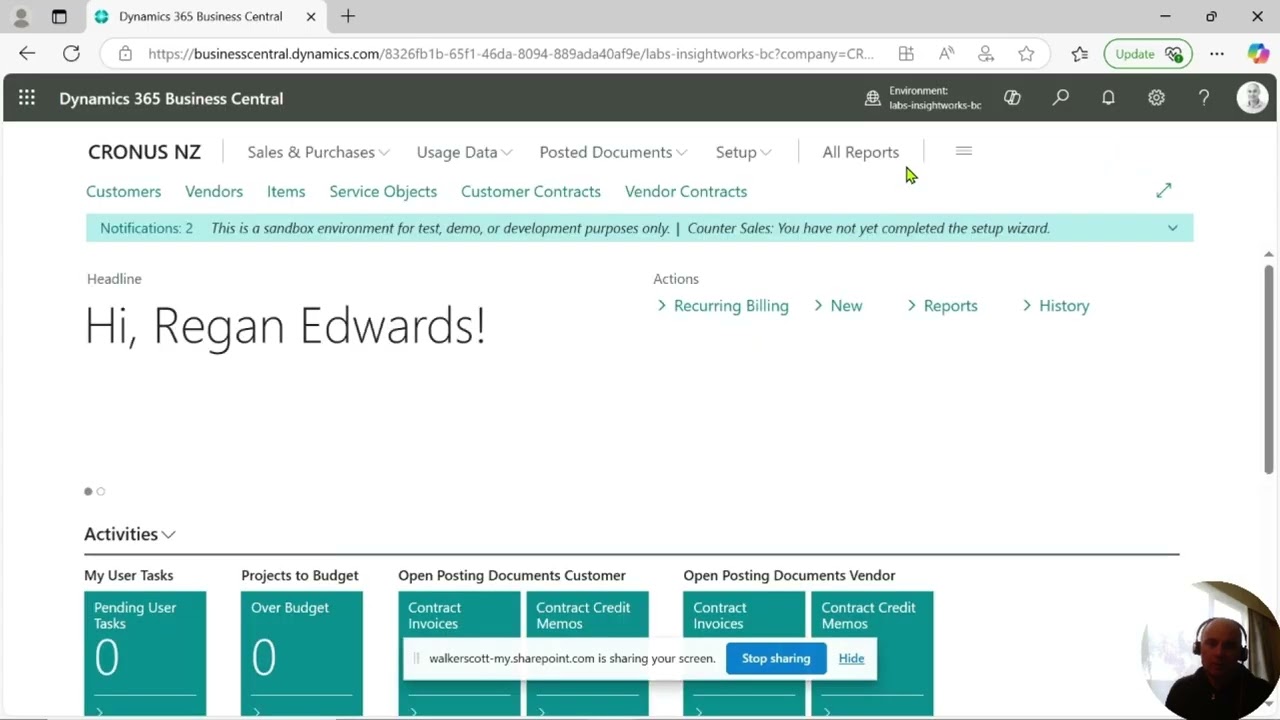The image size is (1280, 720).
Task: Open the notifications bell
Action: pos(1108,98)
